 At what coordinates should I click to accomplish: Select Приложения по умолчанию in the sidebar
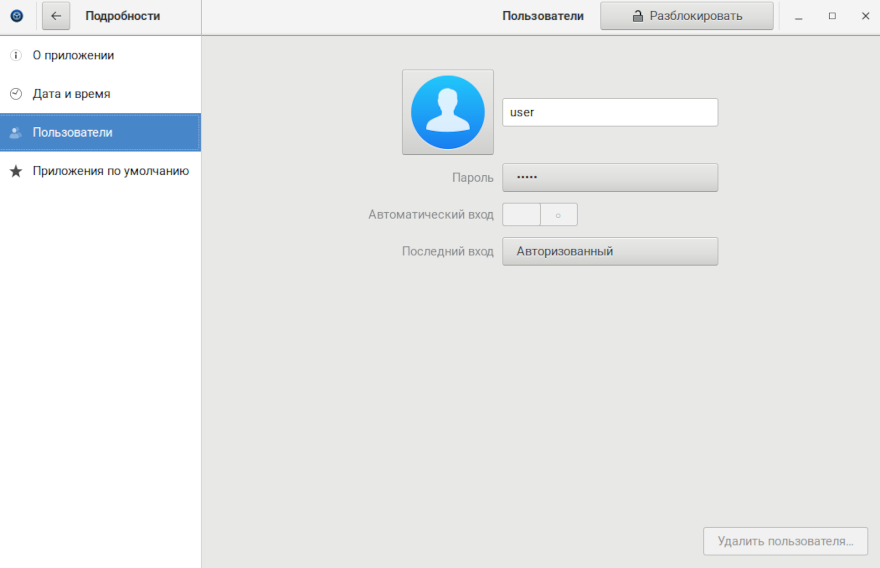pyautogui.click(x=110, y=171)
